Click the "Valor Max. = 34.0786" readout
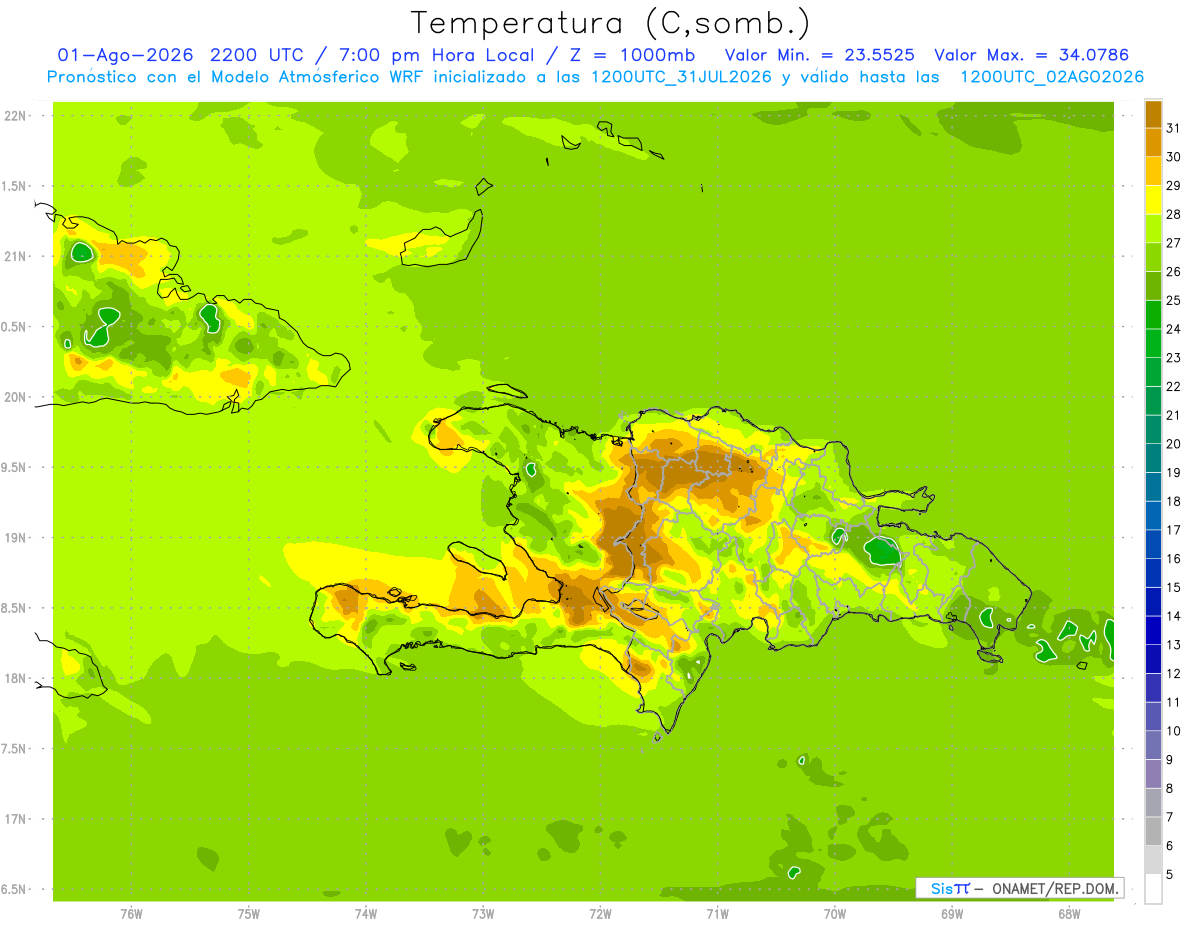The width and height of the screenshot is (1200, 927). (x=1031, y=55)
